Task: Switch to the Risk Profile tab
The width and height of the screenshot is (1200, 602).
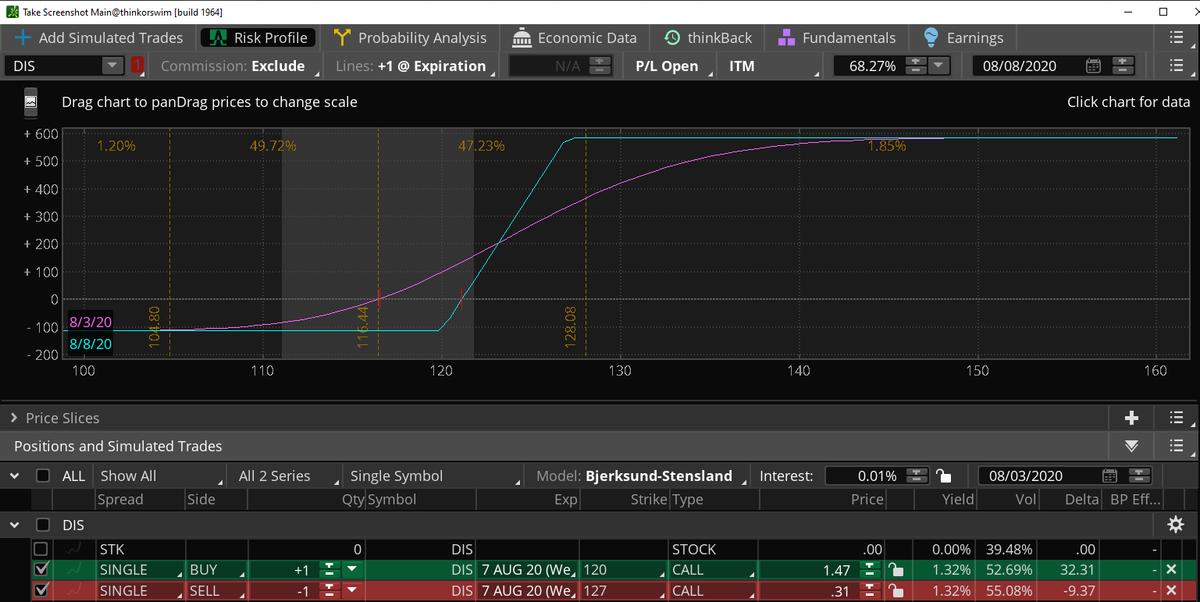Action: point(258,38)
